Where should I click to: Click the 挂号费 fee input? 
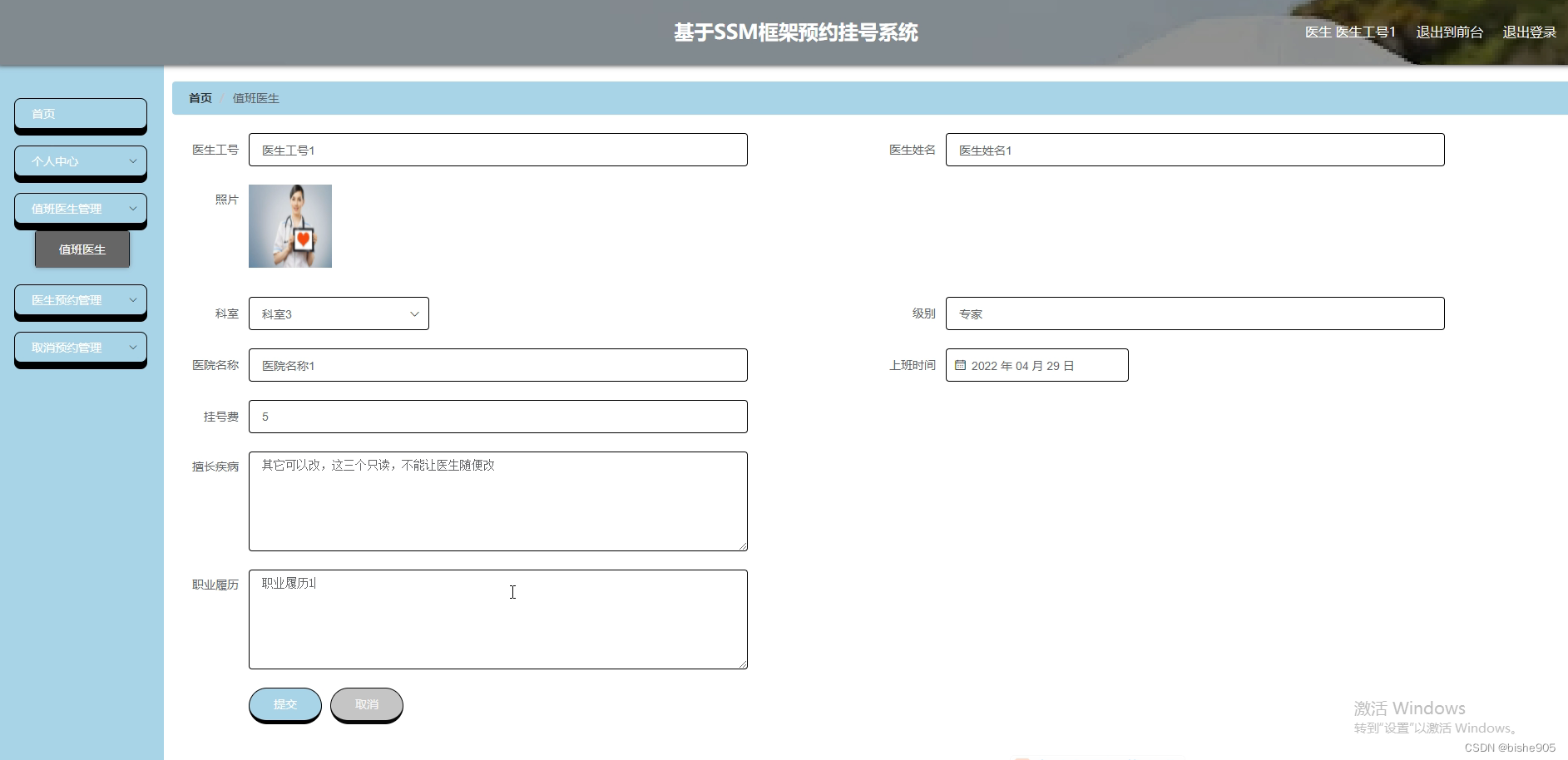click(x=497, y=416)
